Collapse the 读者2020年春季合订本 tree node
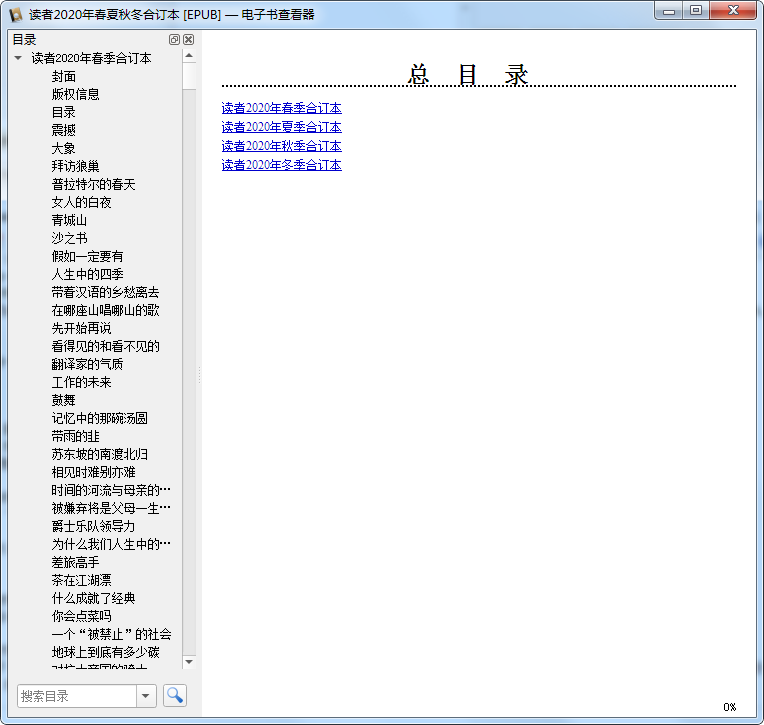This screenshot has width=764, height=725. (18, 58)
